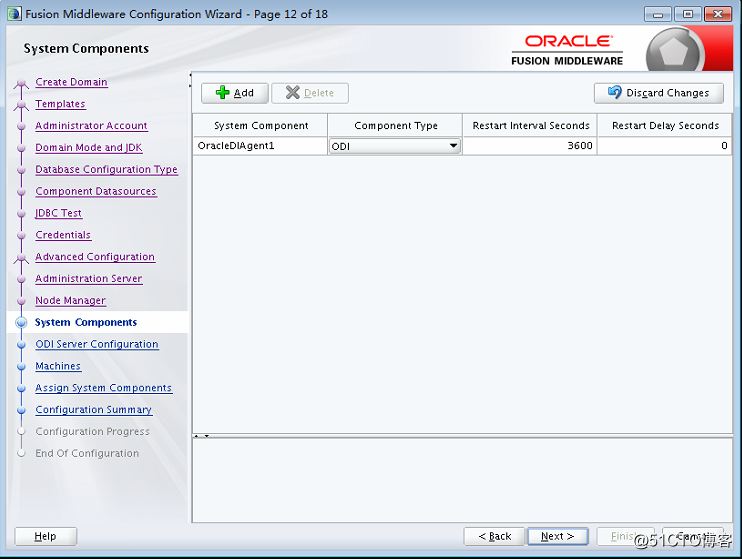Open the Assign System Components step

[x=104, y=388]
